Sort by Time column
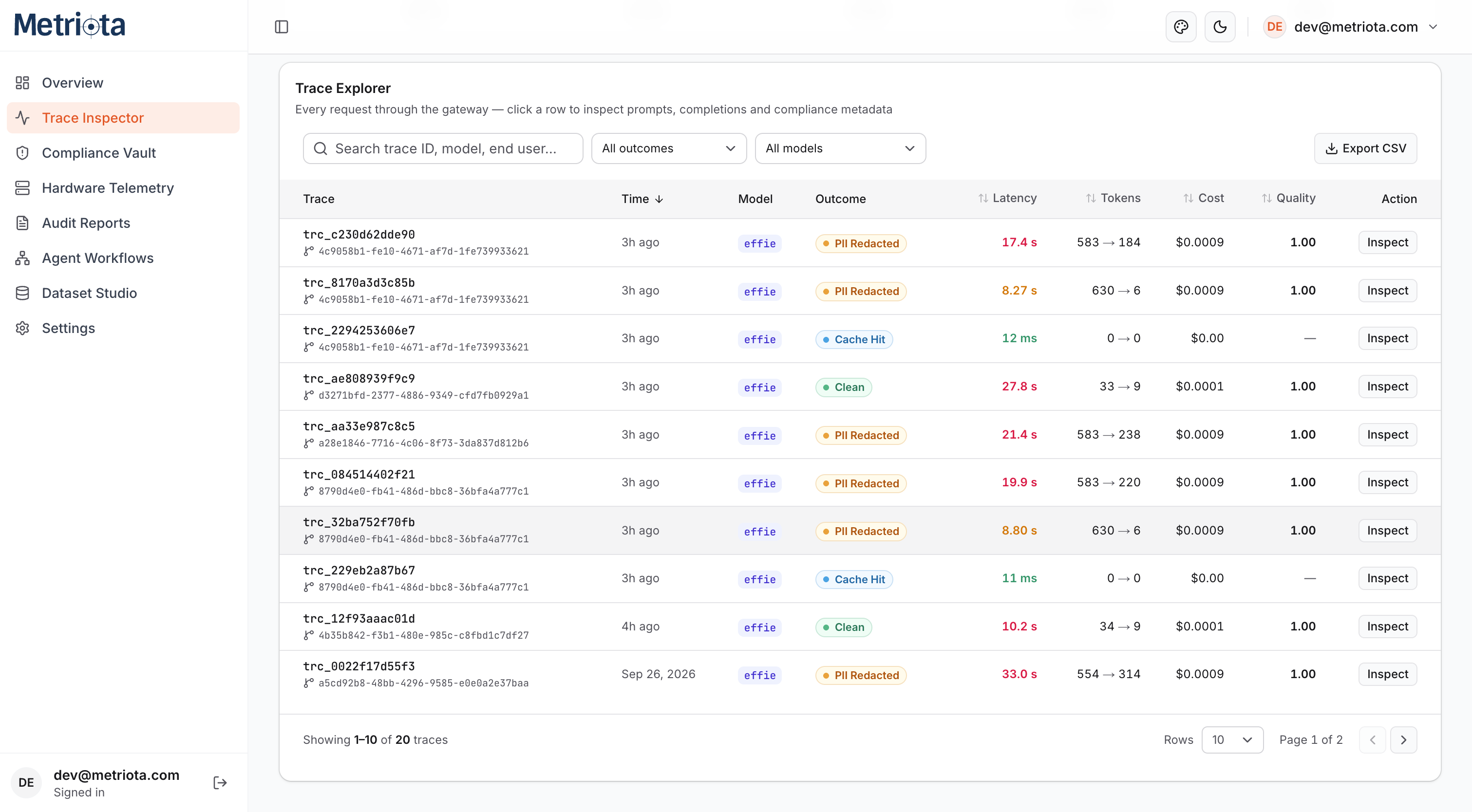The width and height of the screenshot is (1472, 812). [642, 199]
